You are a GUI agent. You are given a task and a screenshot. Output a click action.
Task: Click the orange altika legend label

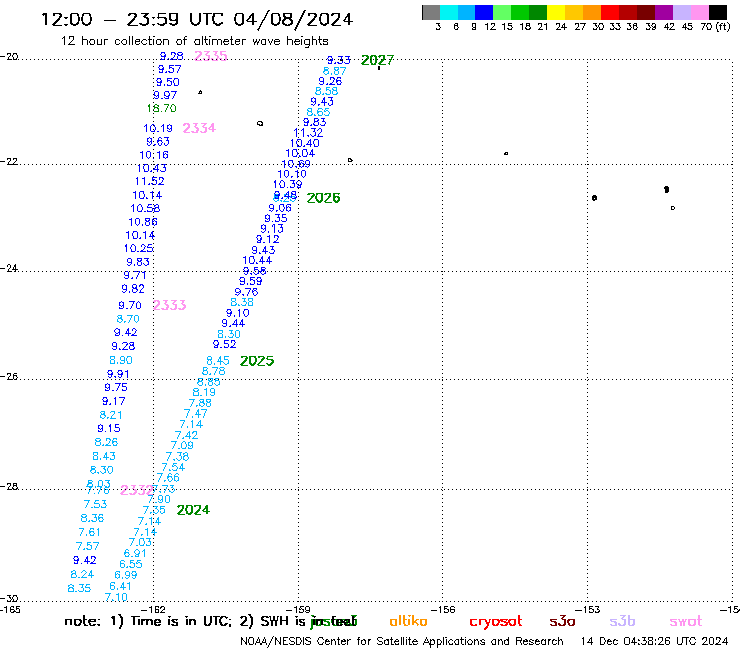[x=408, y=621]
